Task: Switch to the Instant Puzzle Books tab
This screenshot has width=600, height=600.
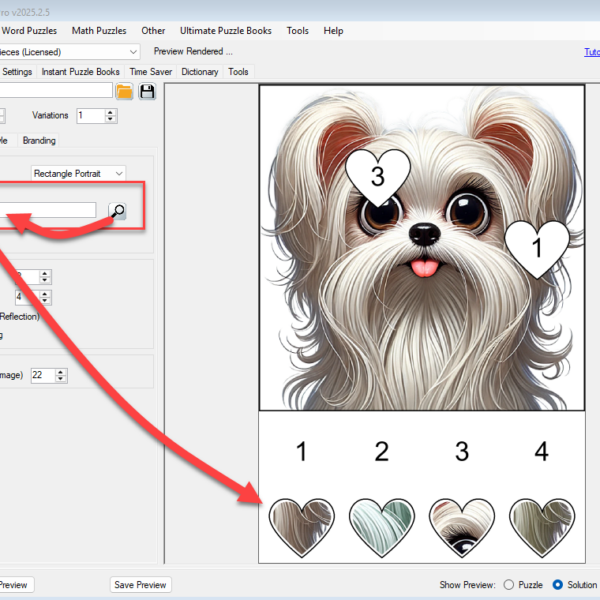Action: point(80,72)
